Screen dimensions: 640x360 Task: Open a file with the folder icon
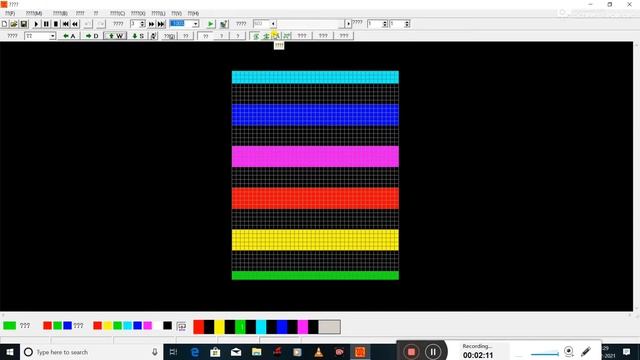14,24
